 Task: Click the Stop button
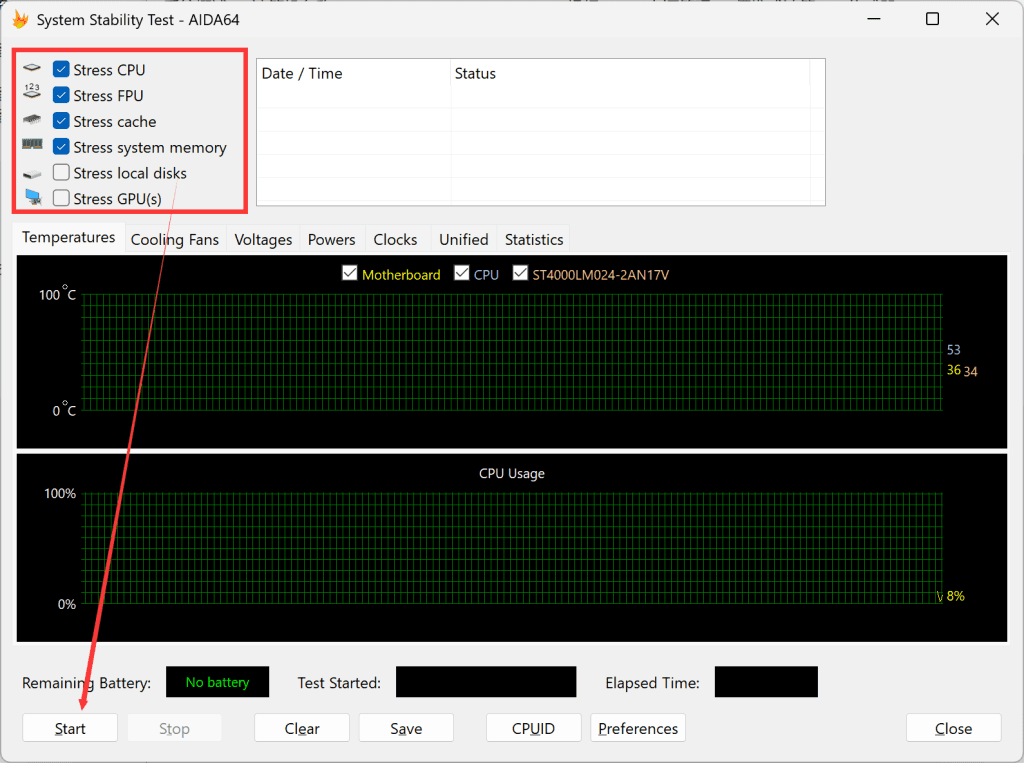(174, 728)
